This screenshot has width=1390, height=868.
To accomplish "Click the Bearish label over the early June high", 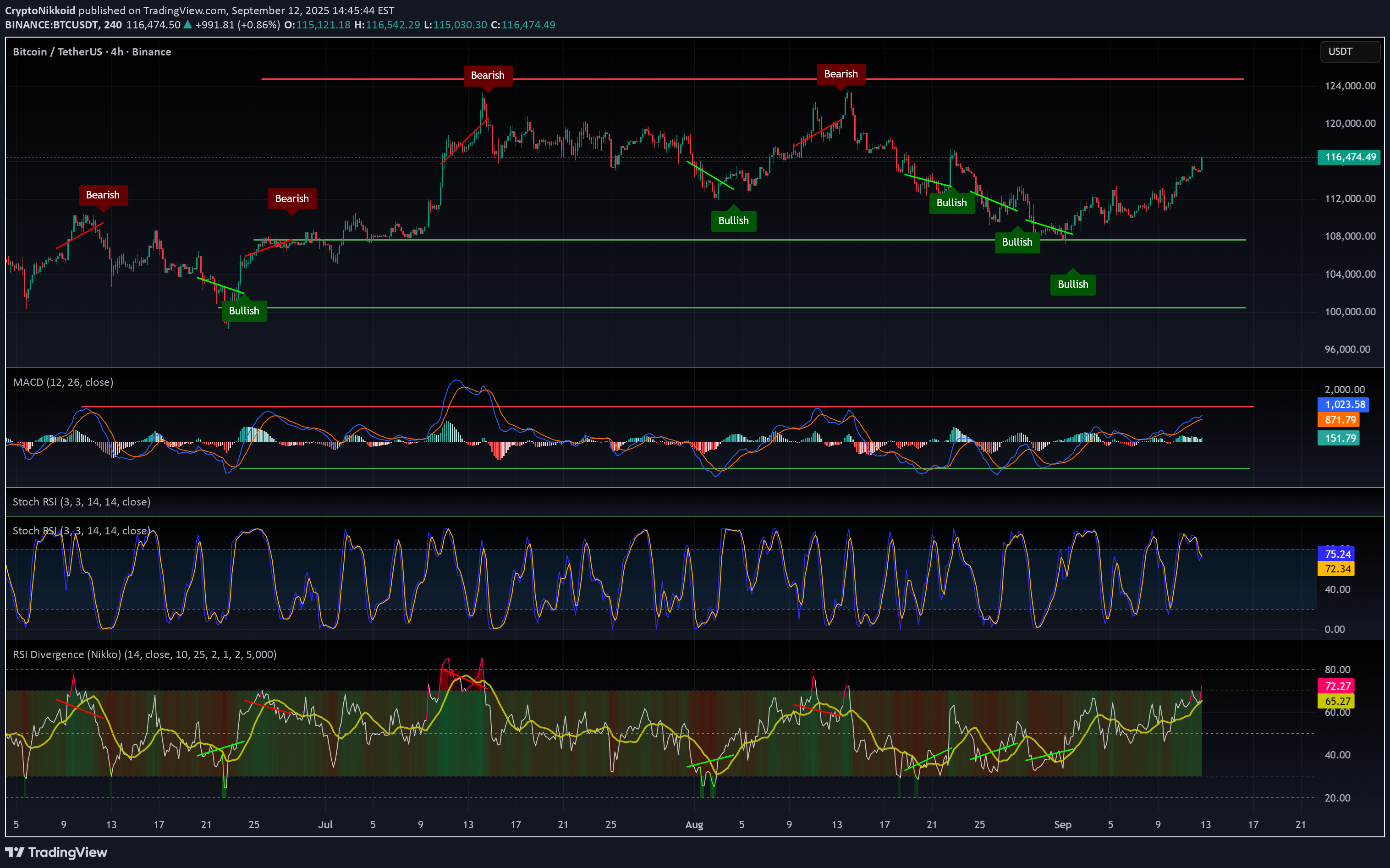I will (103, 195).
